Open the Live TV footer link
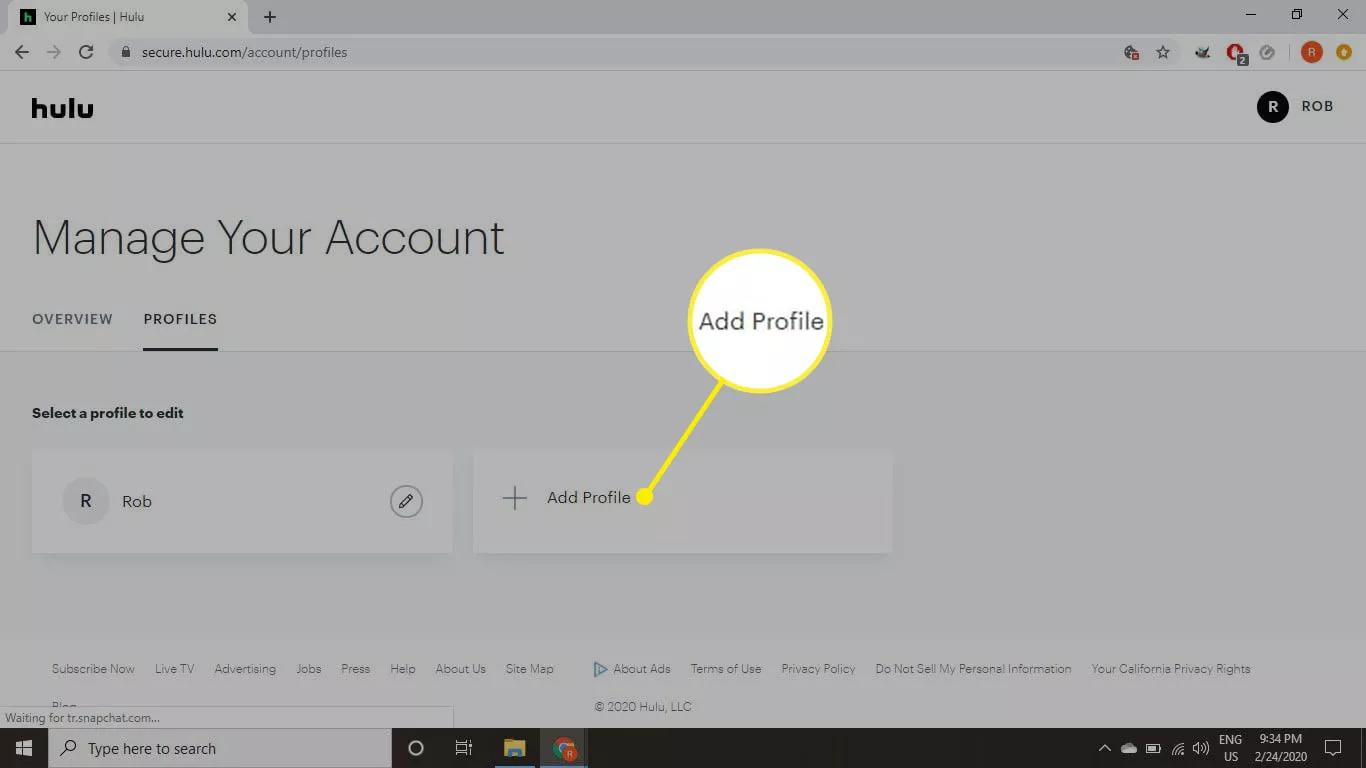The height and width of the screenshot is (768, 1366). pos(174,669)
